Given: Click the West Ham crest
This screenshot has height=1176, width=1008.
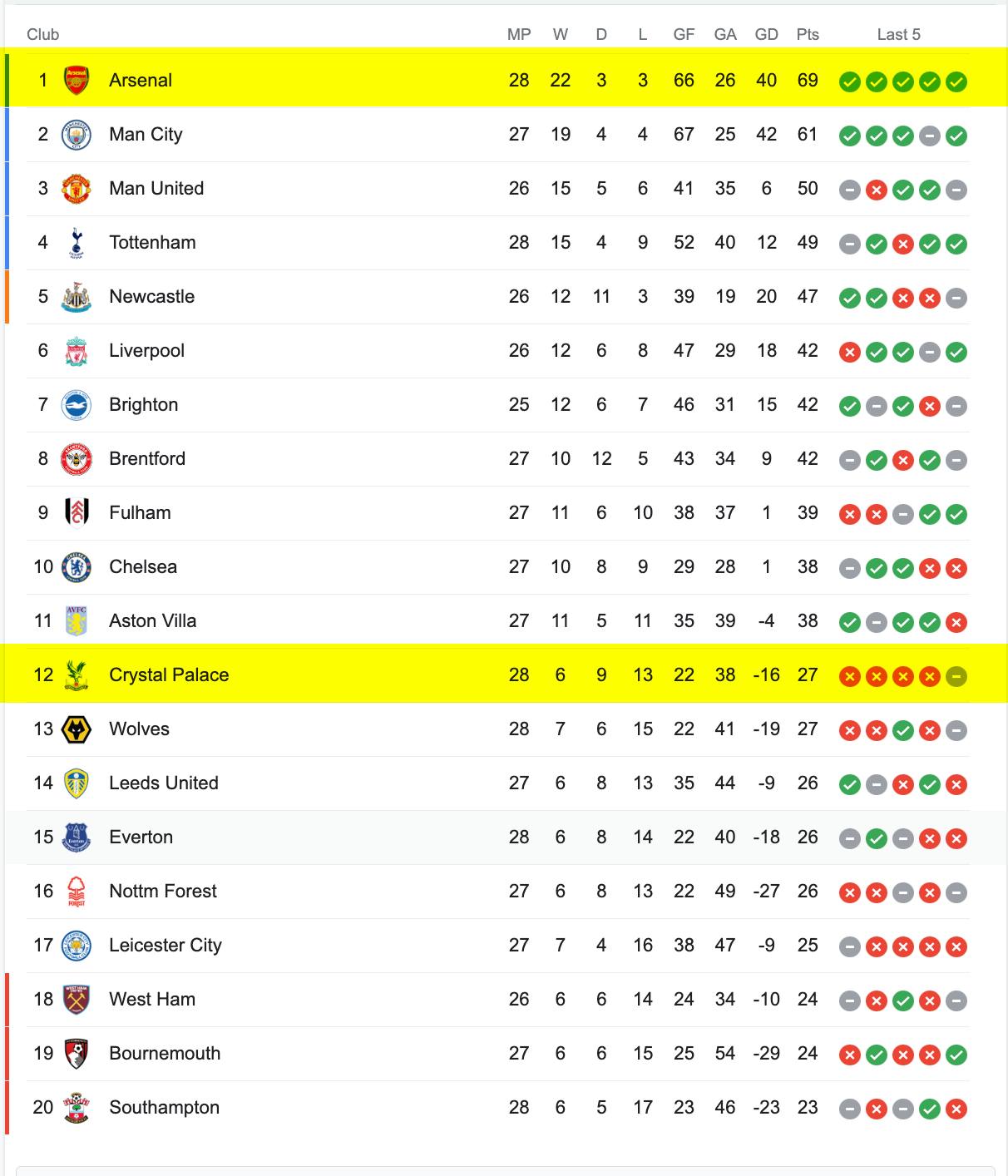Looking at the screenshot, I should click(77, 1000).
